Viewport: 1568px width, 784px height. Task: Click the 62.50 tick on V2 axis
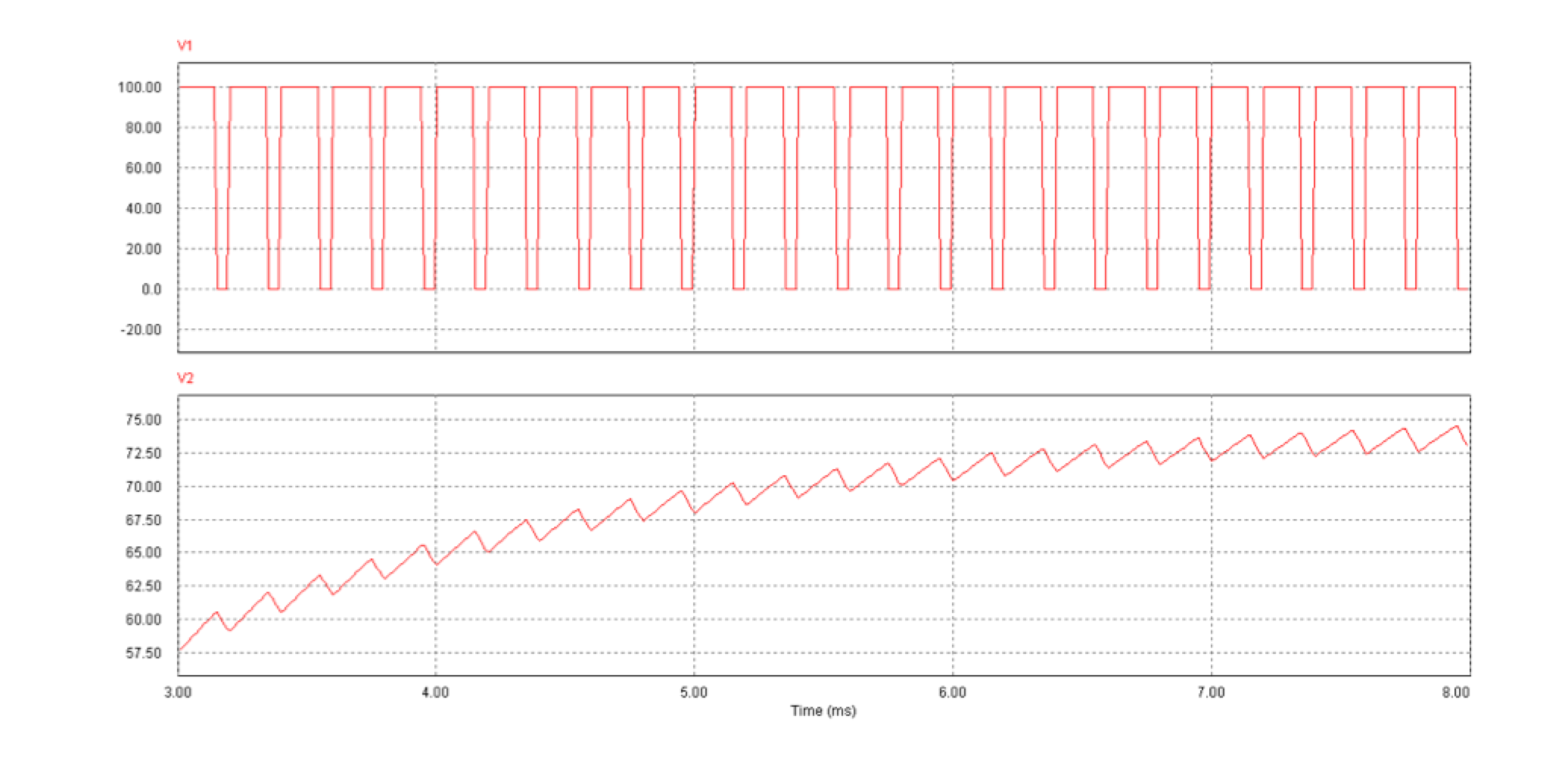pyautogui.click(x=143, y=586)
